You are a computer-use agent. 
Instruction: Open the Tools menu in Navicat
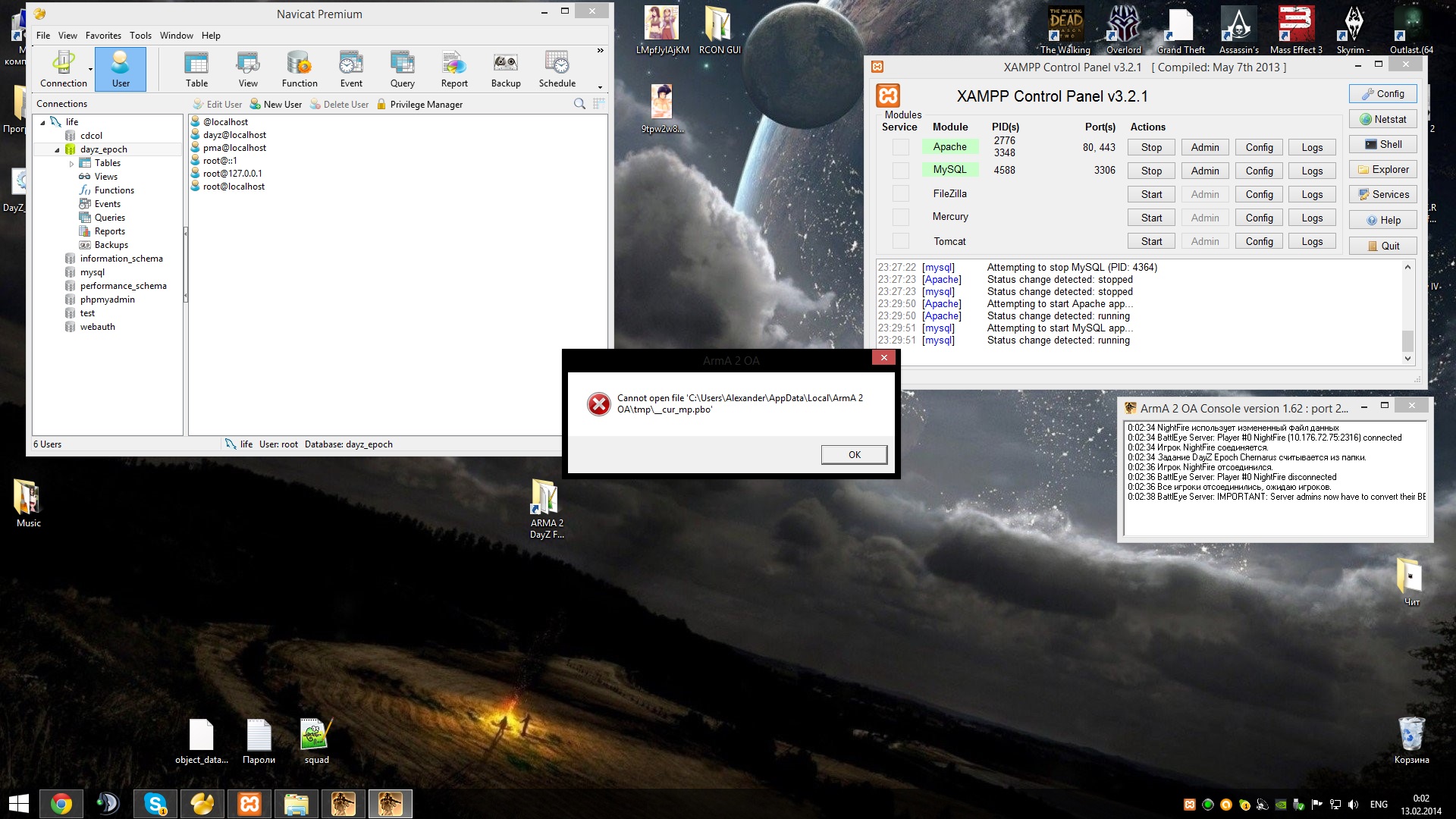(x=140, y=36)
